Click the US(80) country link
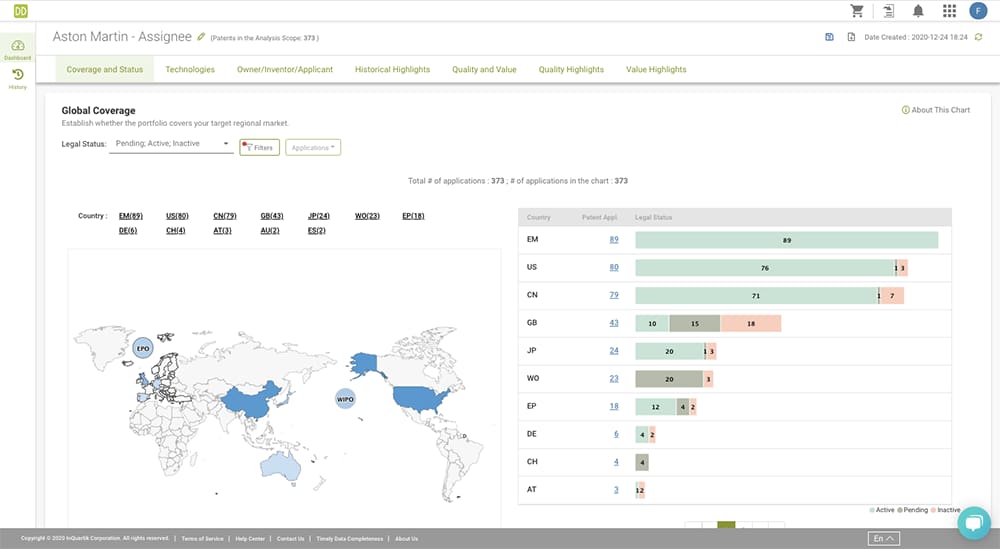This screenshot has height=549, width=1000. [177, 216]
